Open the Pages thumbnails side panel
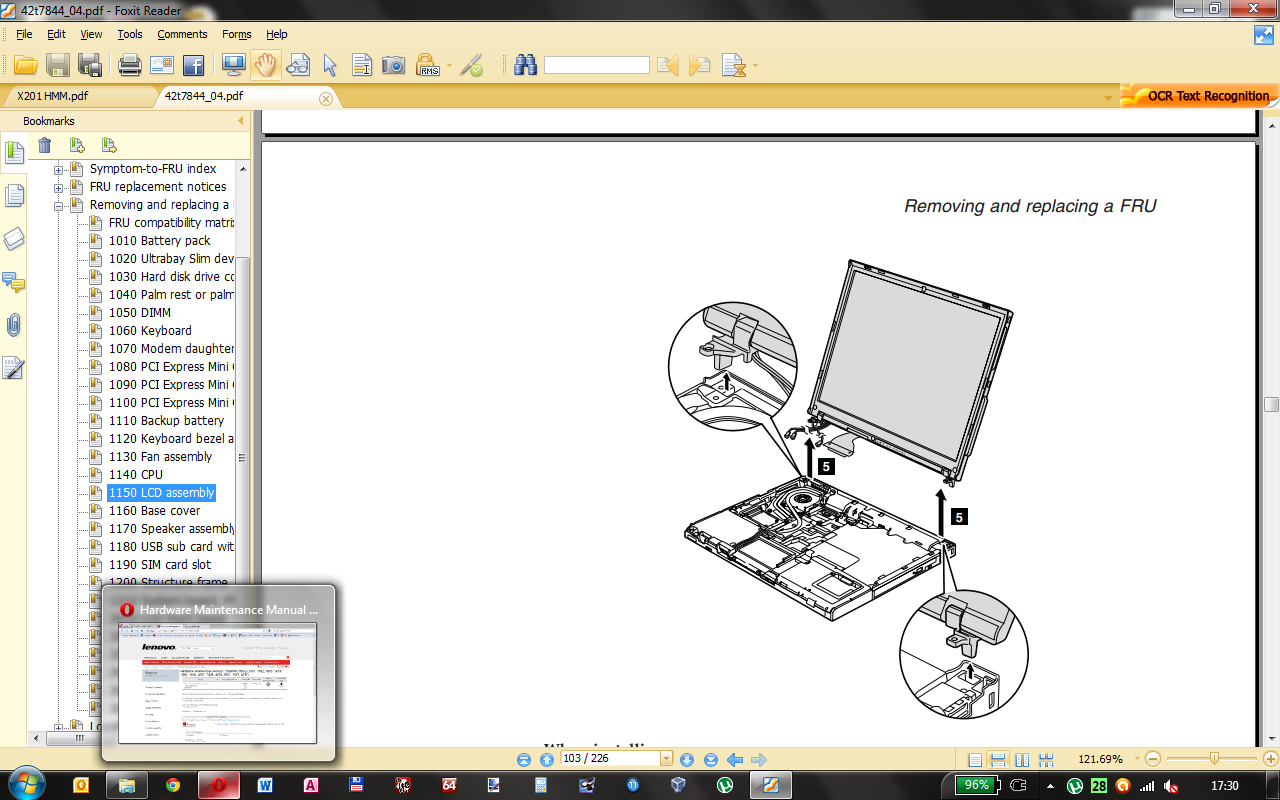Image resolution: width=1280 pixels, height=800 pixels. pos(14,196)
